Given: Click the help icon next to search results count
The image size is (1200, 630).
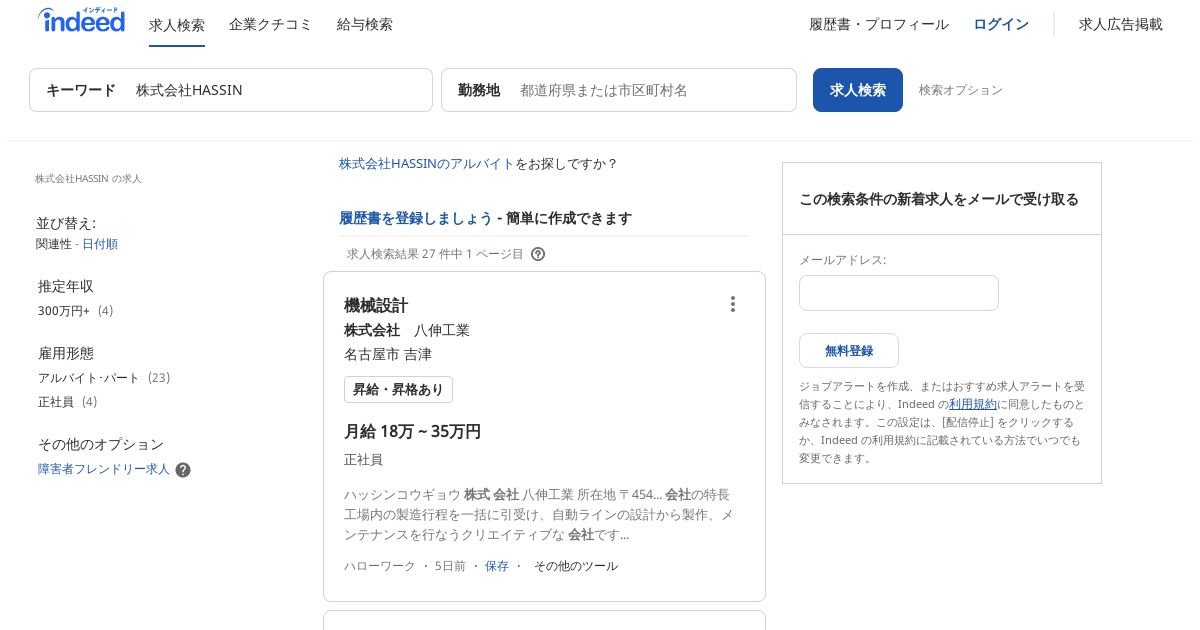Looking at the screenshot, I should [538, 254].
